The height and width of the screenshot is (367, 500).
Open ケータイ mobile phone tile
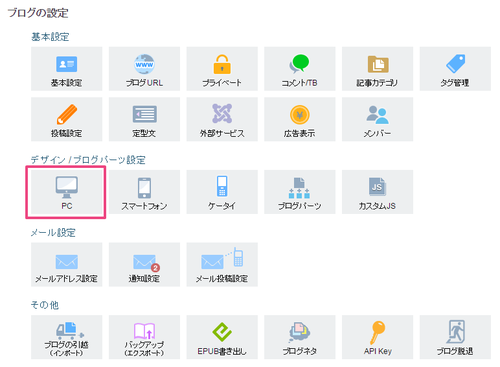point(222,192)
